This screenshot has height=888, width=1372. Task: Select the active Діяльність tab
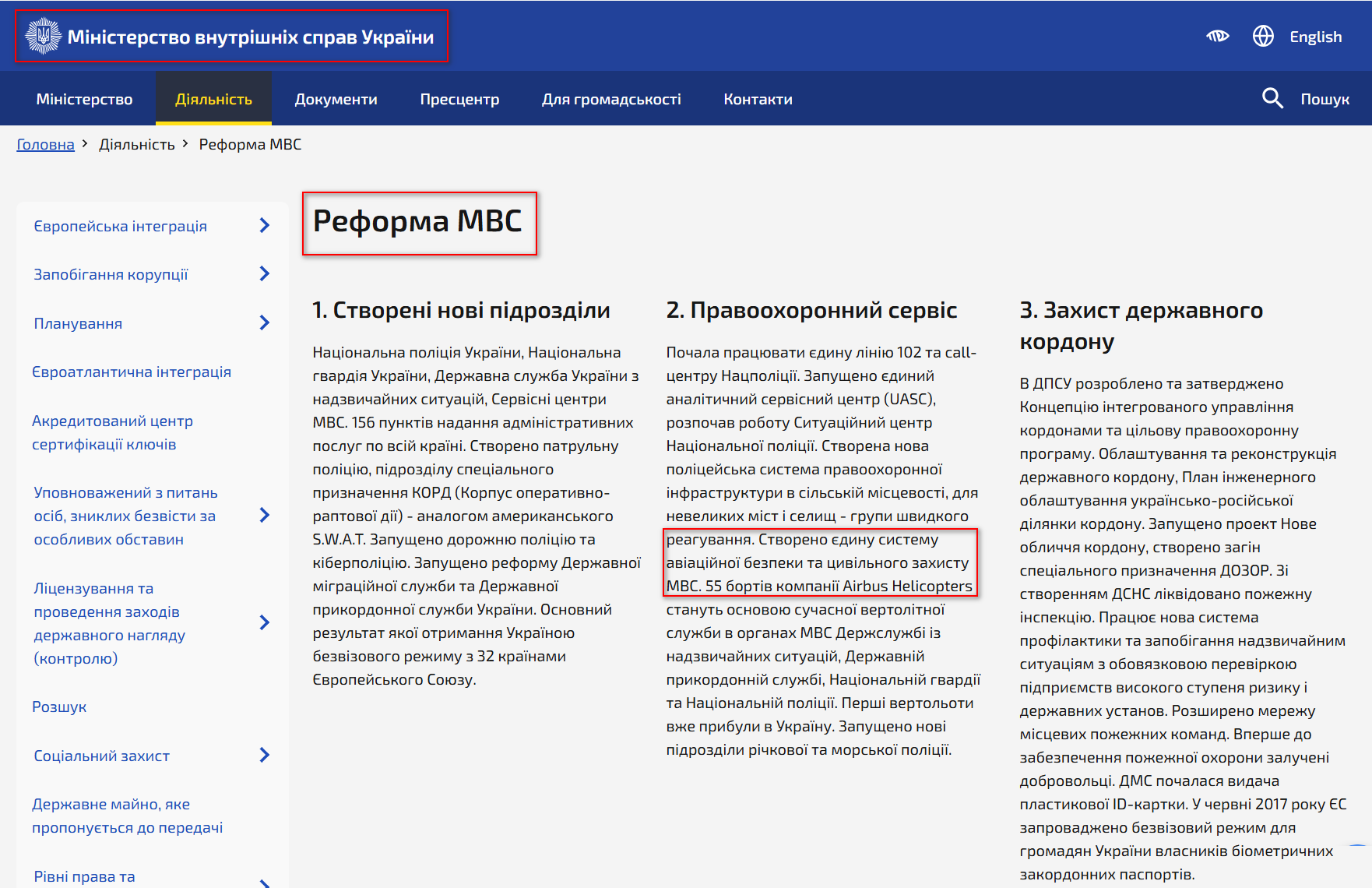213,98
